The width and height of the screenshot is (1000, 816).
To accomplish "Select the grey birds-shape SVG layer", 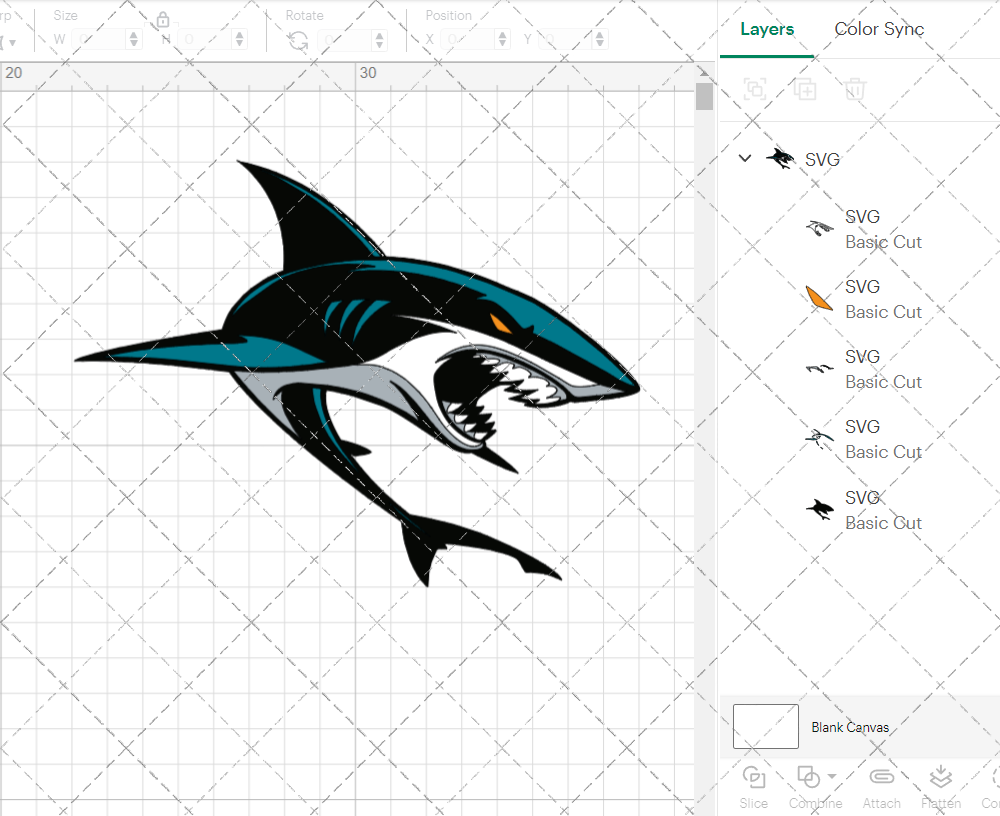I will pyautogui.click(x=820, y=369).
